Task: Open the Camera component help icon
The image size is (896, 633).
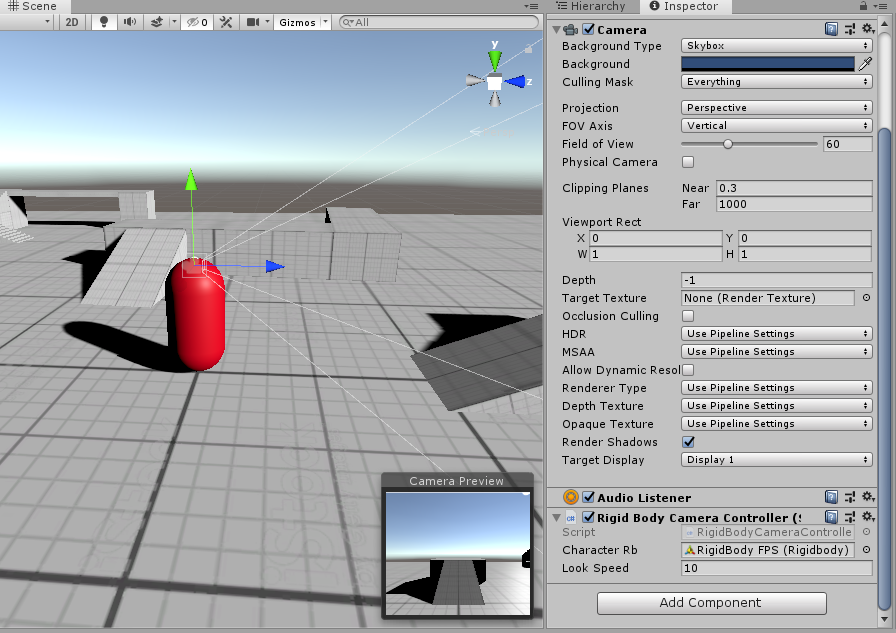Action: click(x=831, y=29)
